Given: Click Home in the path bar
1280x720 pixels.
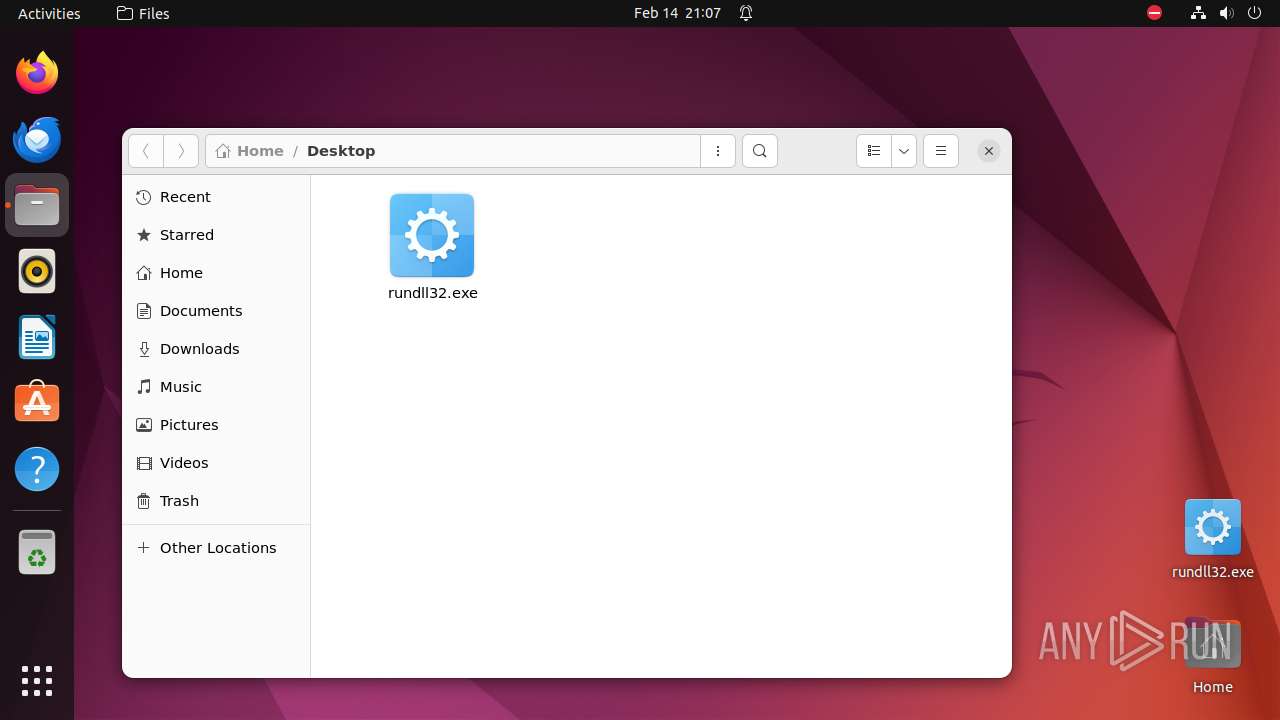Looking at the screenshot, I should pyautogui.click(x=250, y=151).
